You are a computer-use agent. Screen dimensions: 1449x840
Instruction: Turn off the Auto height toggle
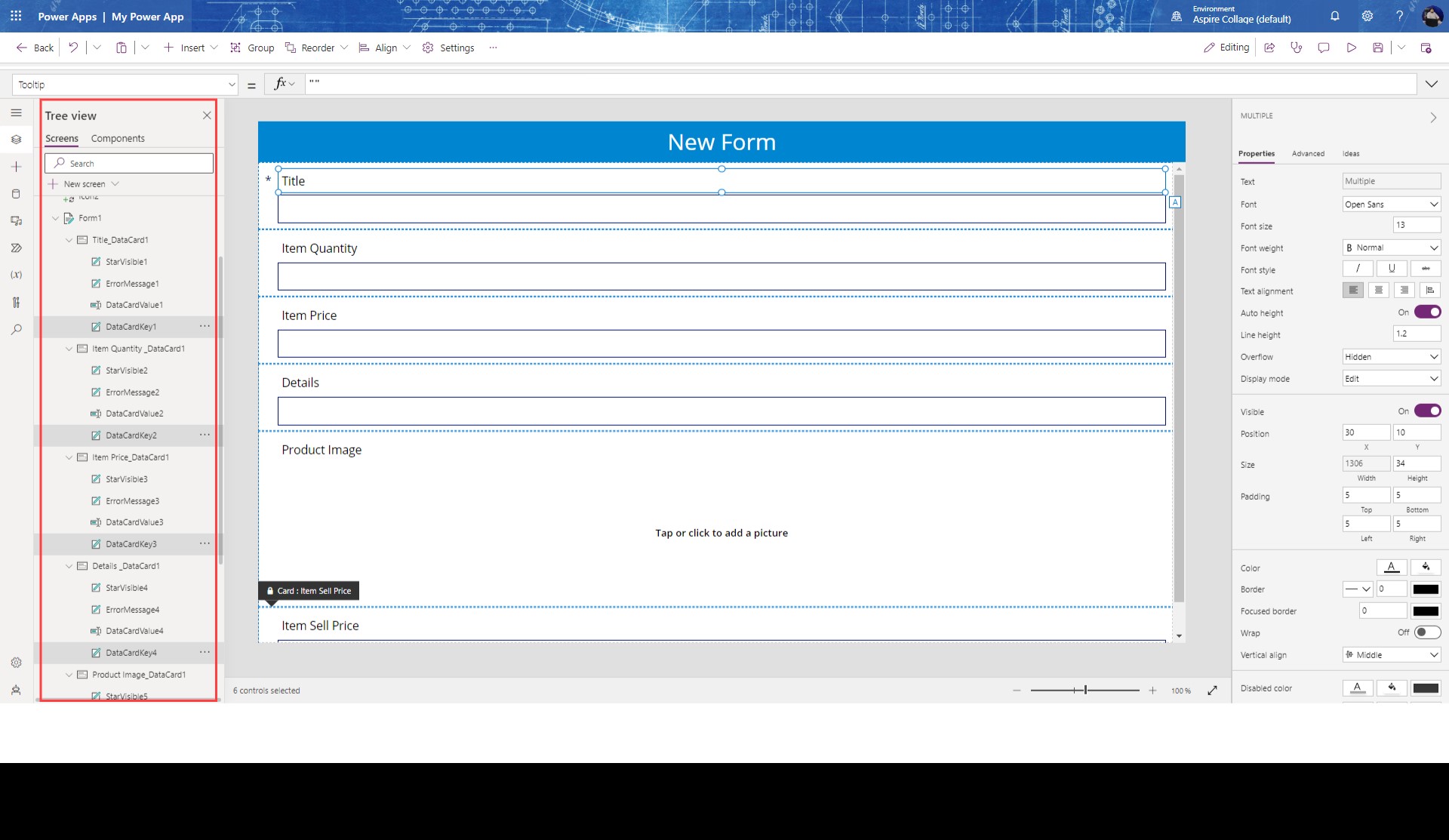click(1428, 312)
